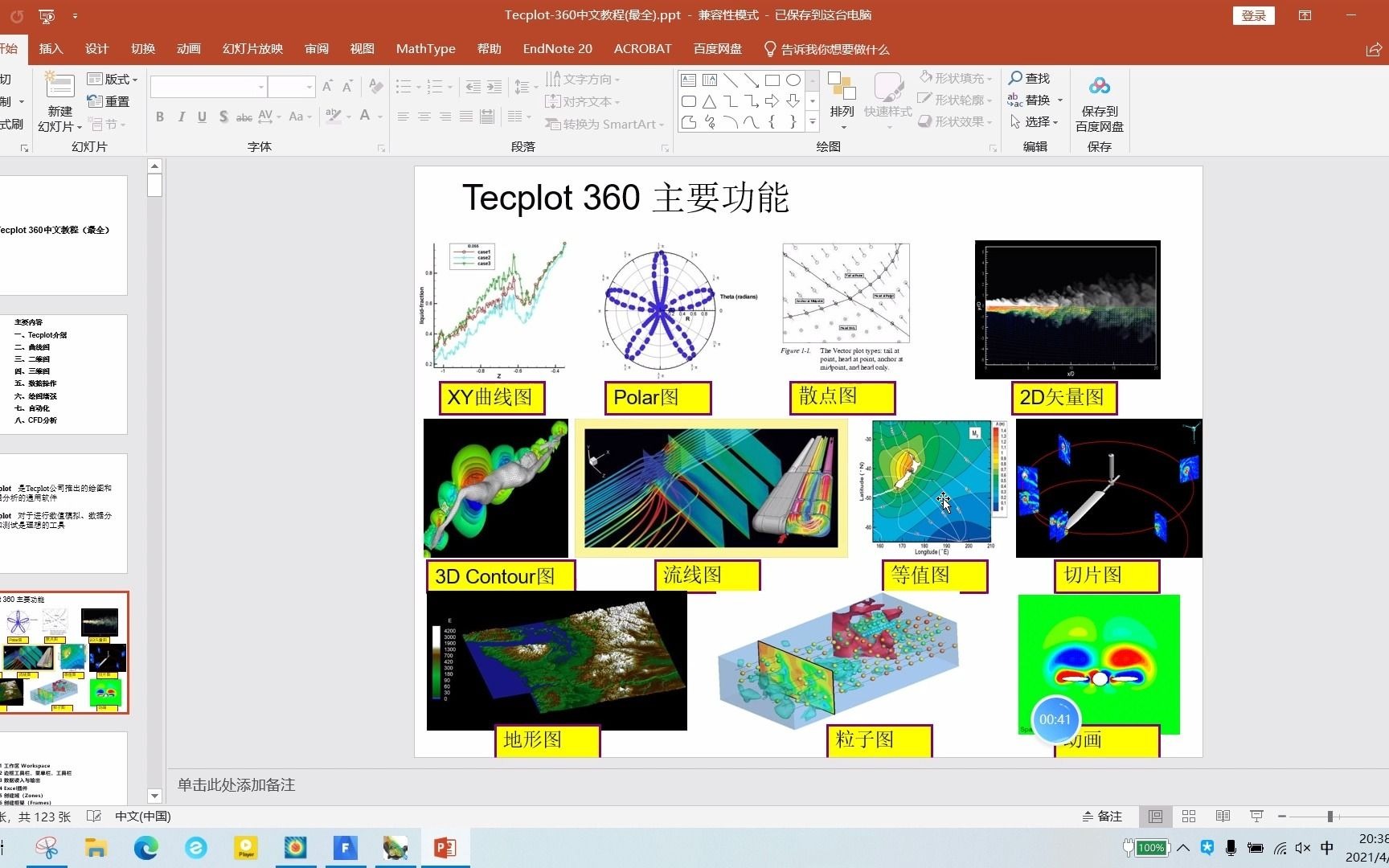The image size is (1389, 868).
Task: Switch to Slide Sorter view
Action: [x=1189, y=816]
